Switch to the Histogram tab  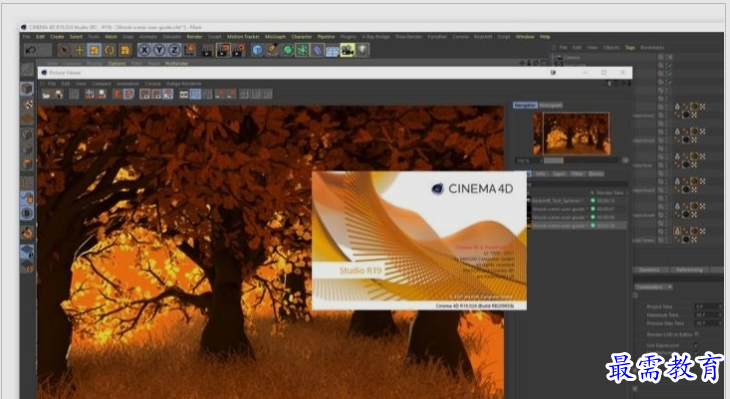[551, 105]
